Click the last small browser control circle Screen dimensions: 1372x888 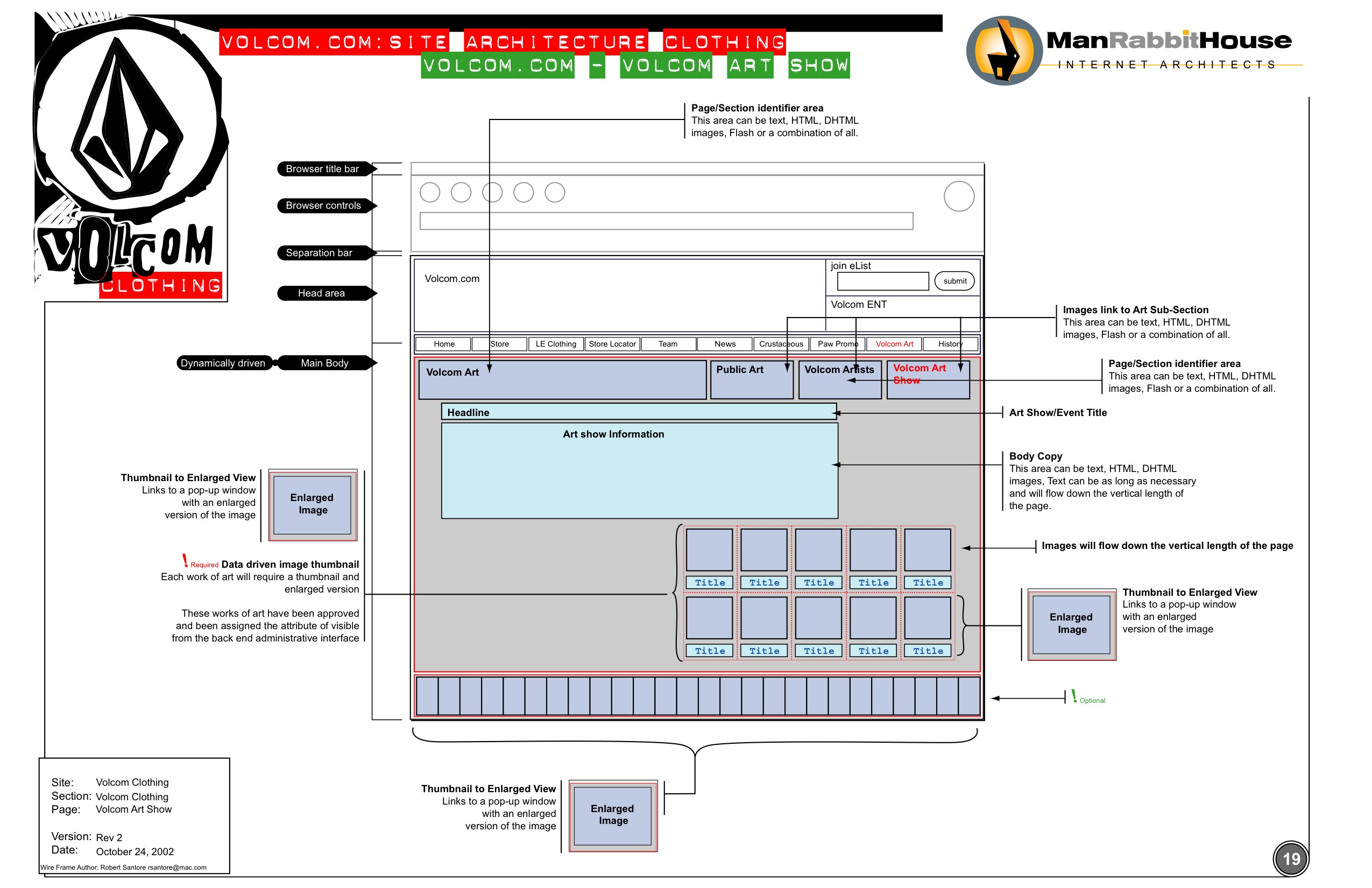point(555,193)
